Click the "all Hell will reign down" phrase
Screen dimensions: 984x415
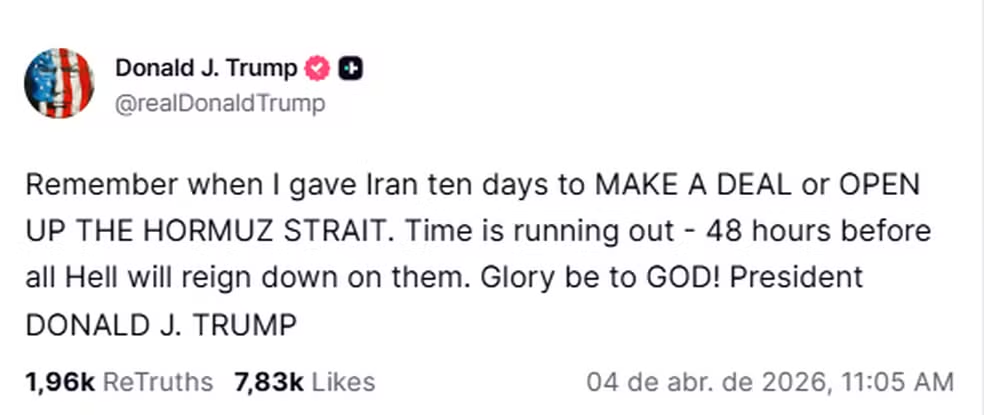tap(163, 278)
